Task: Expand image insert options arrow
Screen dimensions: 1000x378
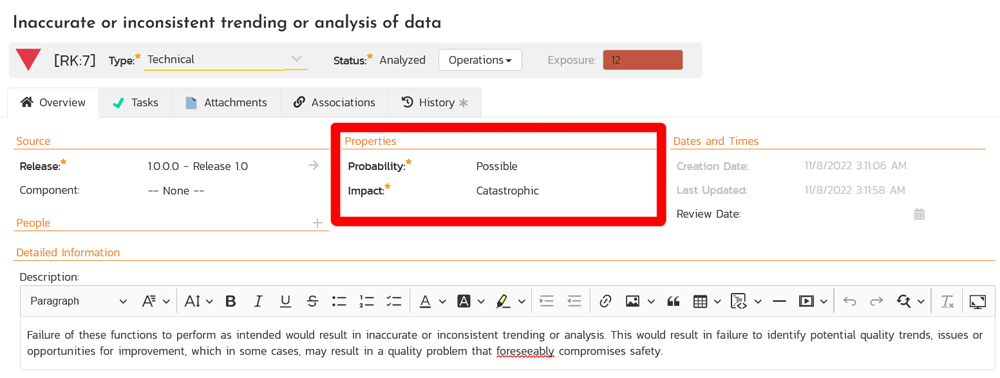Action: 651,302
